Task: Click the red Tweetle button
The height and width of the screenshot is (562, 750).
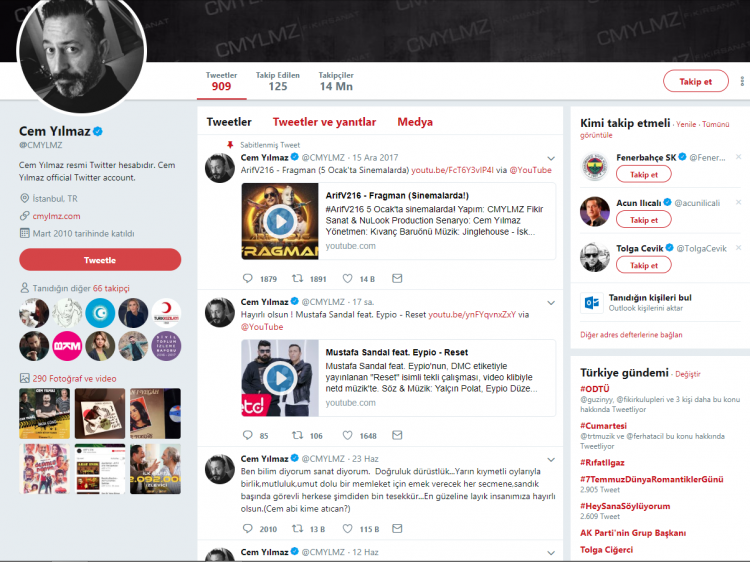Action: coord(100,260)
